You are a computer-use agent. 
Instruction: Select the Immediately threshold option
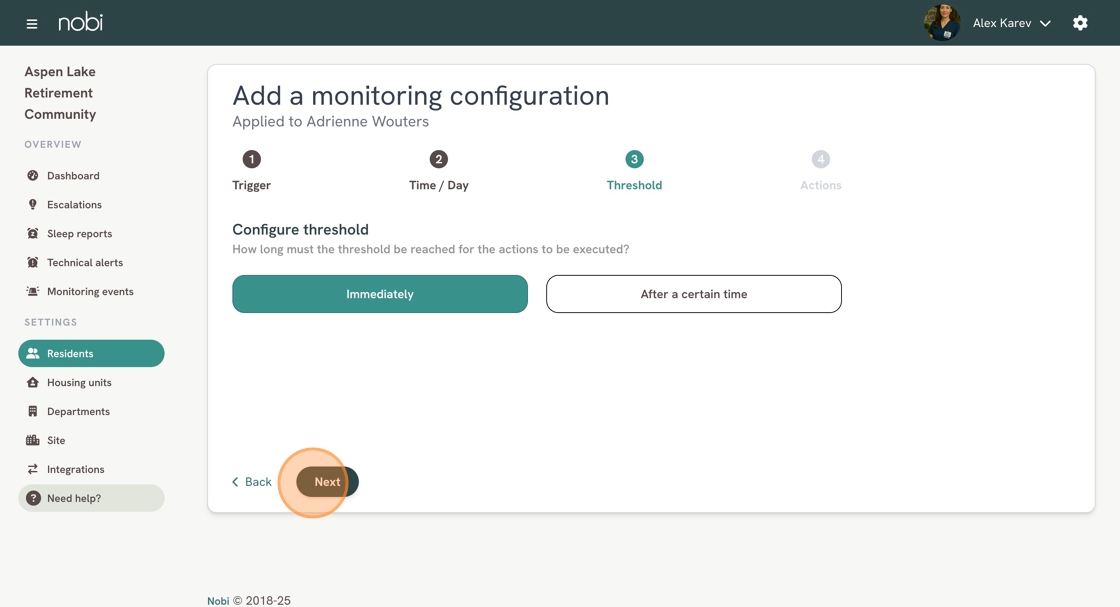tap(380, 294)
